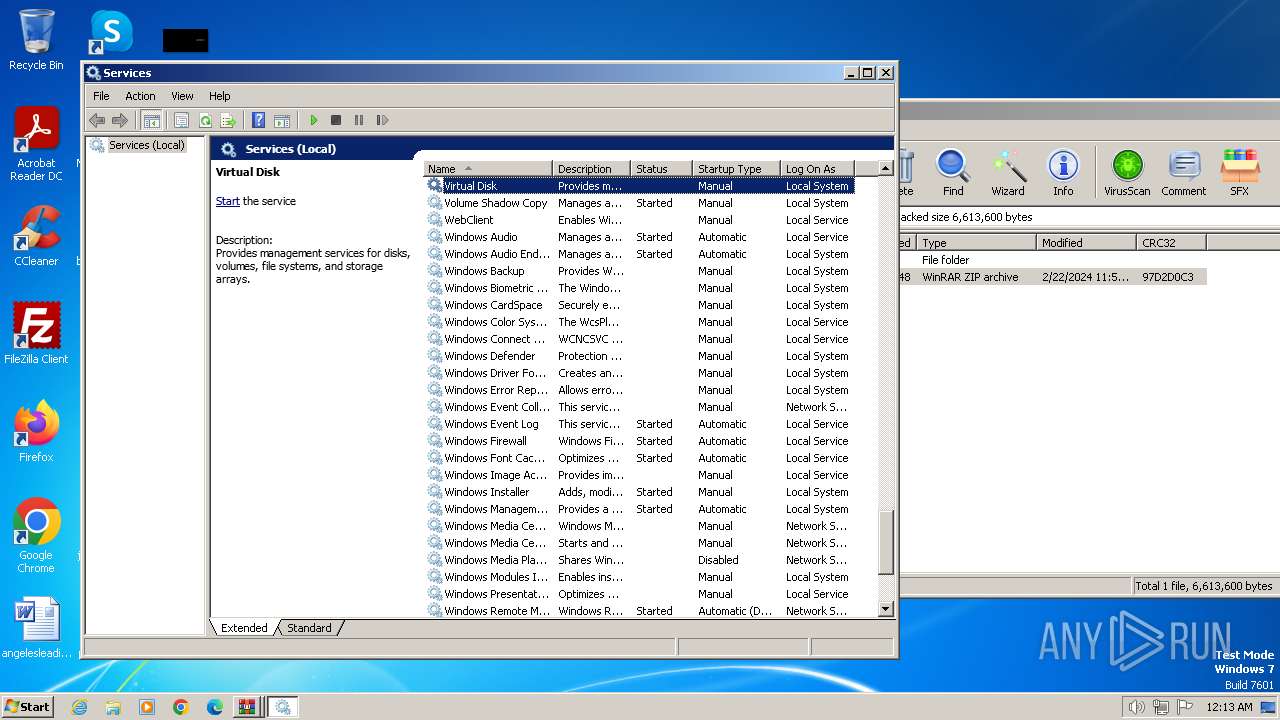The image size is (1280, 720).
Task: Sort by the Startup Type column header
Action: [736, 169]
